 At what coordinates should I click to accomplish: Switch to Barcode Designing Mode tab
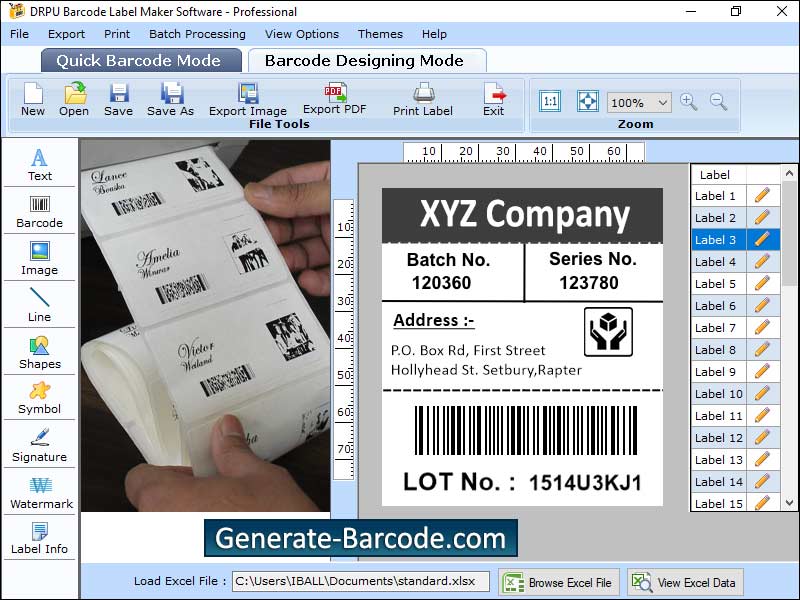click(x=364, y=60)
